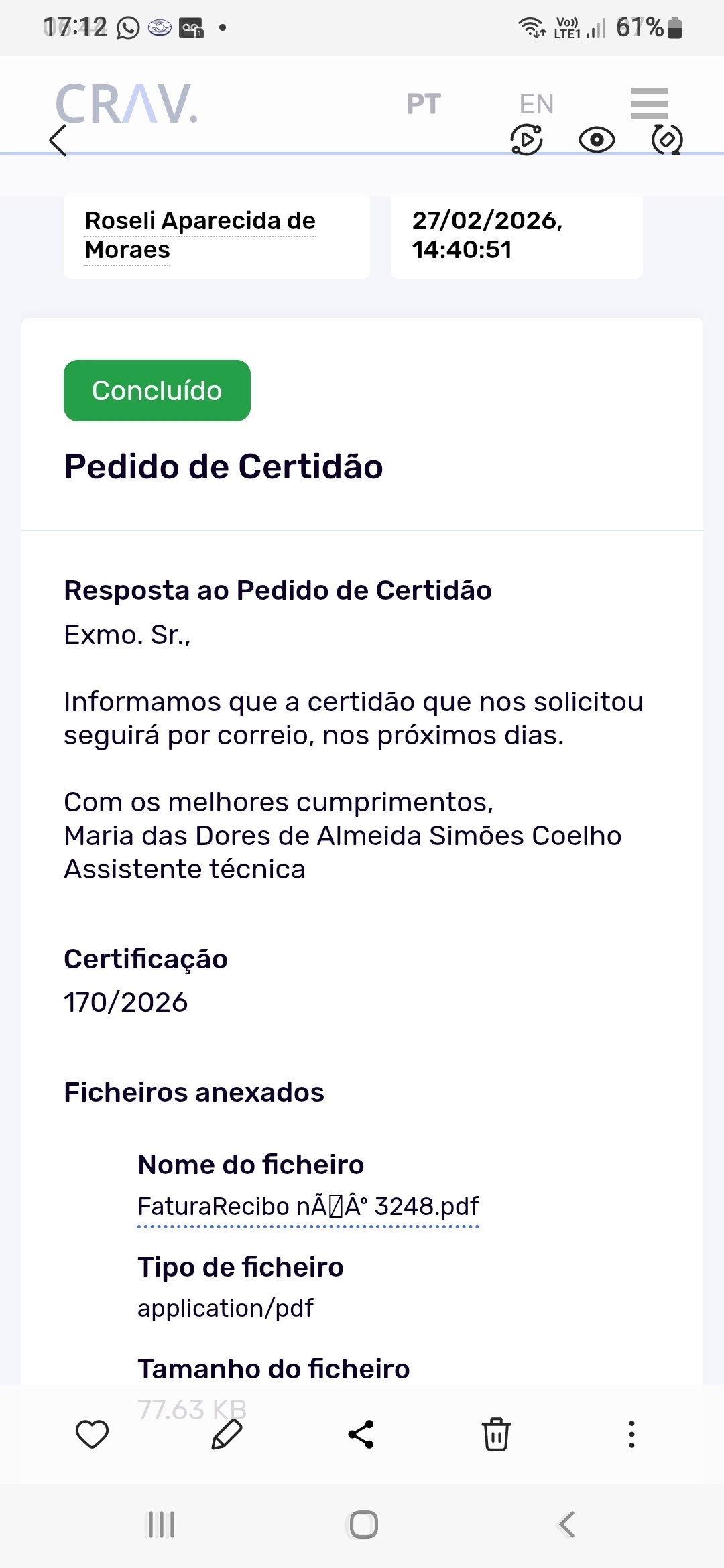Image resolution: width=724 pixels, height=1568 pixels.
Task: Tap the Concluído status badge
Action: (x=157, y=391)
